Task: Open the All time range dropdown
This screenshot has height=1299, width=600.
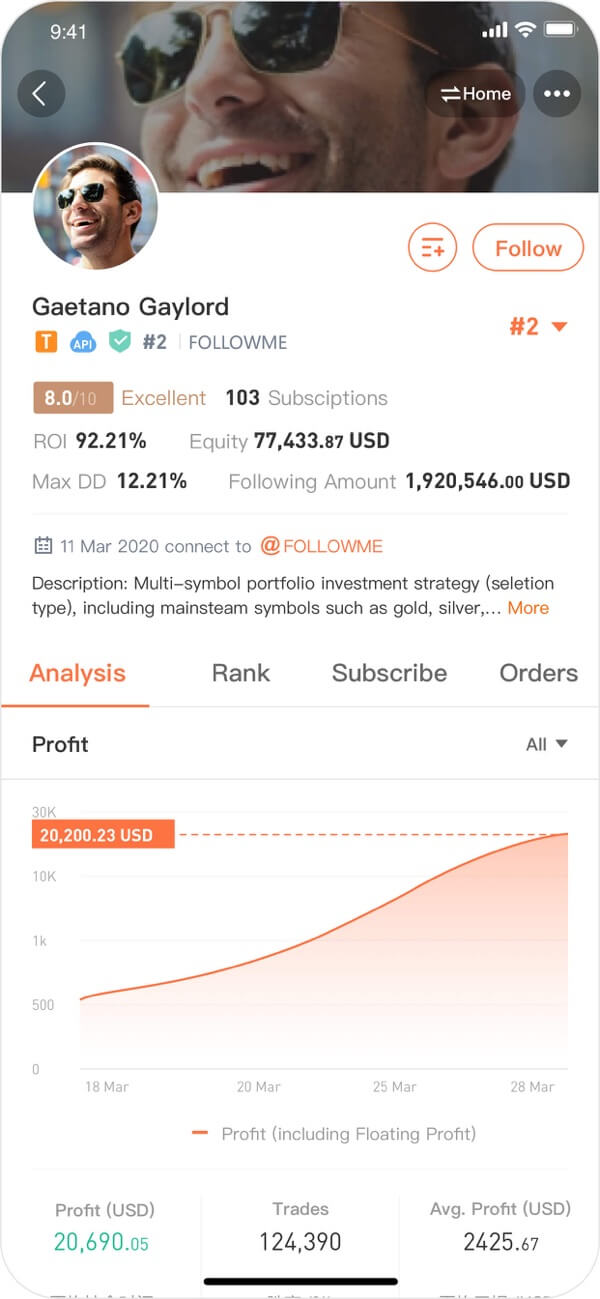Action: [546, 744]
